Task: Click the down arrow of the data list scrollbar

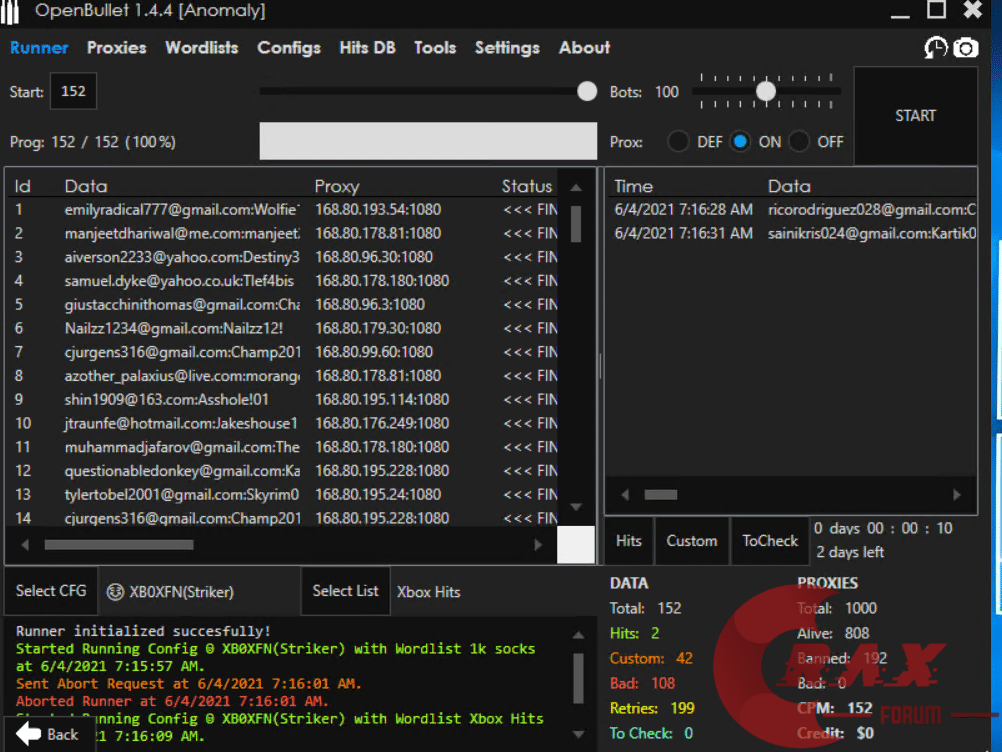Action: pos(576,507)
